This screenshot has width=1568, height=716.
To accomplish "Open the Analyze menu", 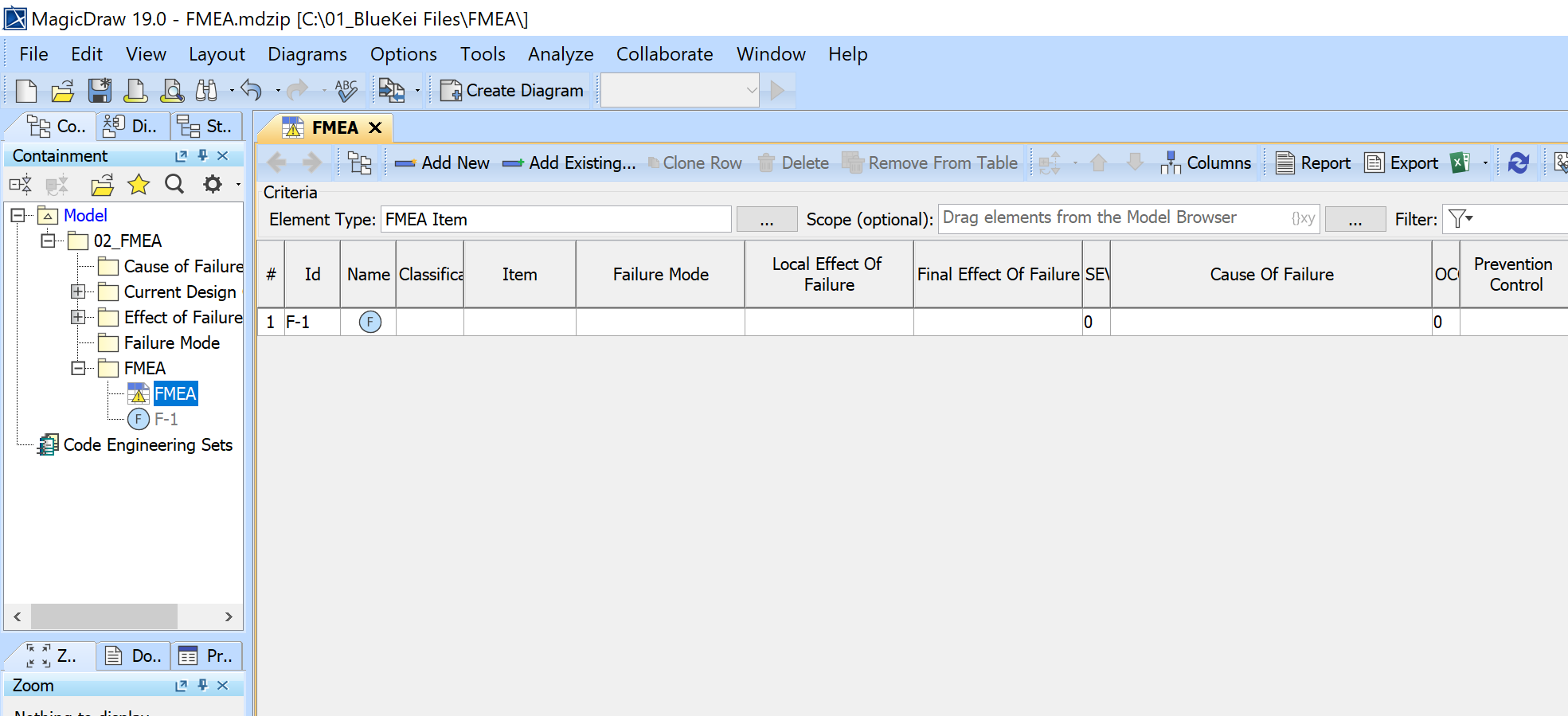I will click(x=561, y=54).
